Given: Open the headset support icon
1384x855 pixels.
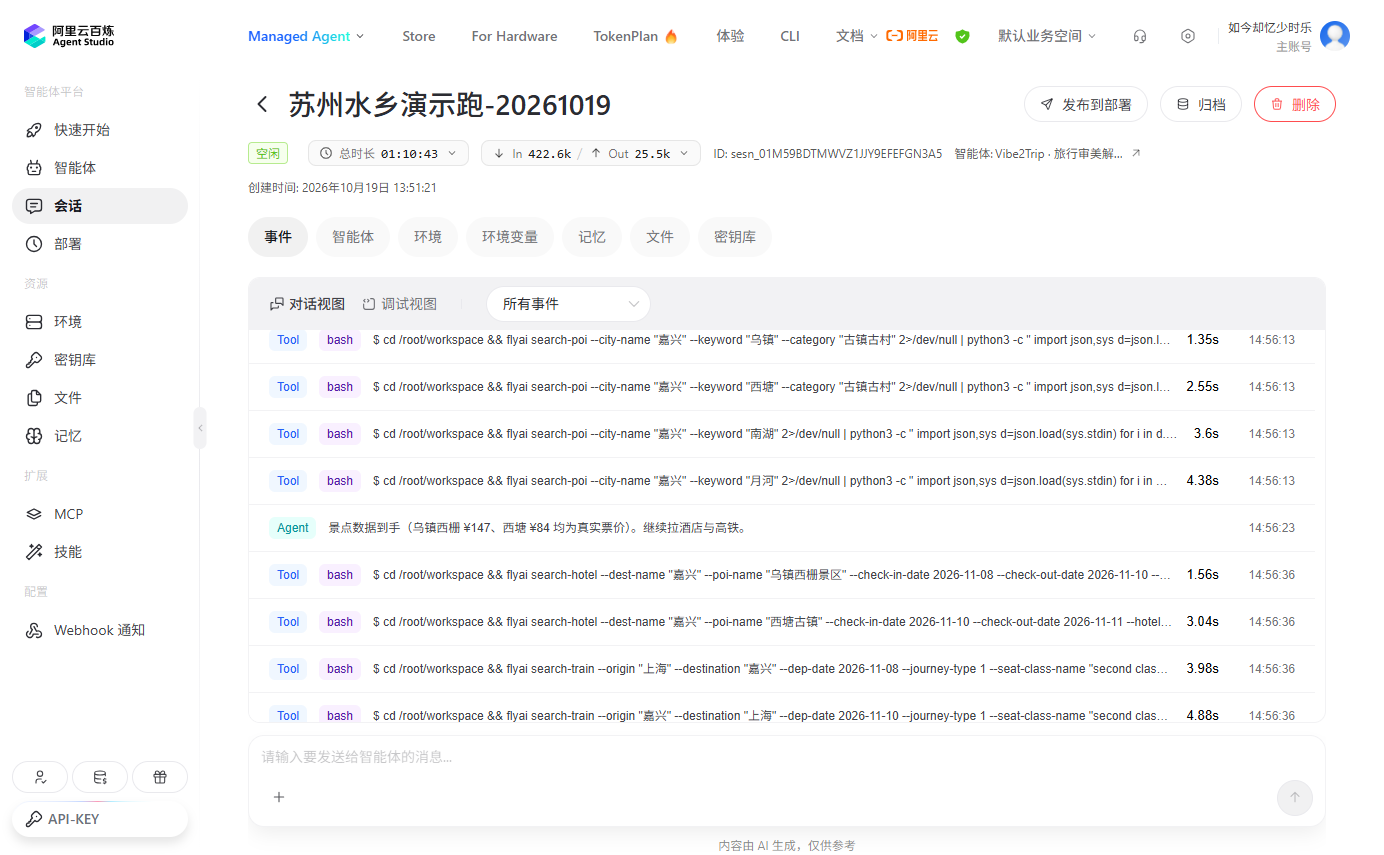Looking at the screenshot, I should 1140,36.
